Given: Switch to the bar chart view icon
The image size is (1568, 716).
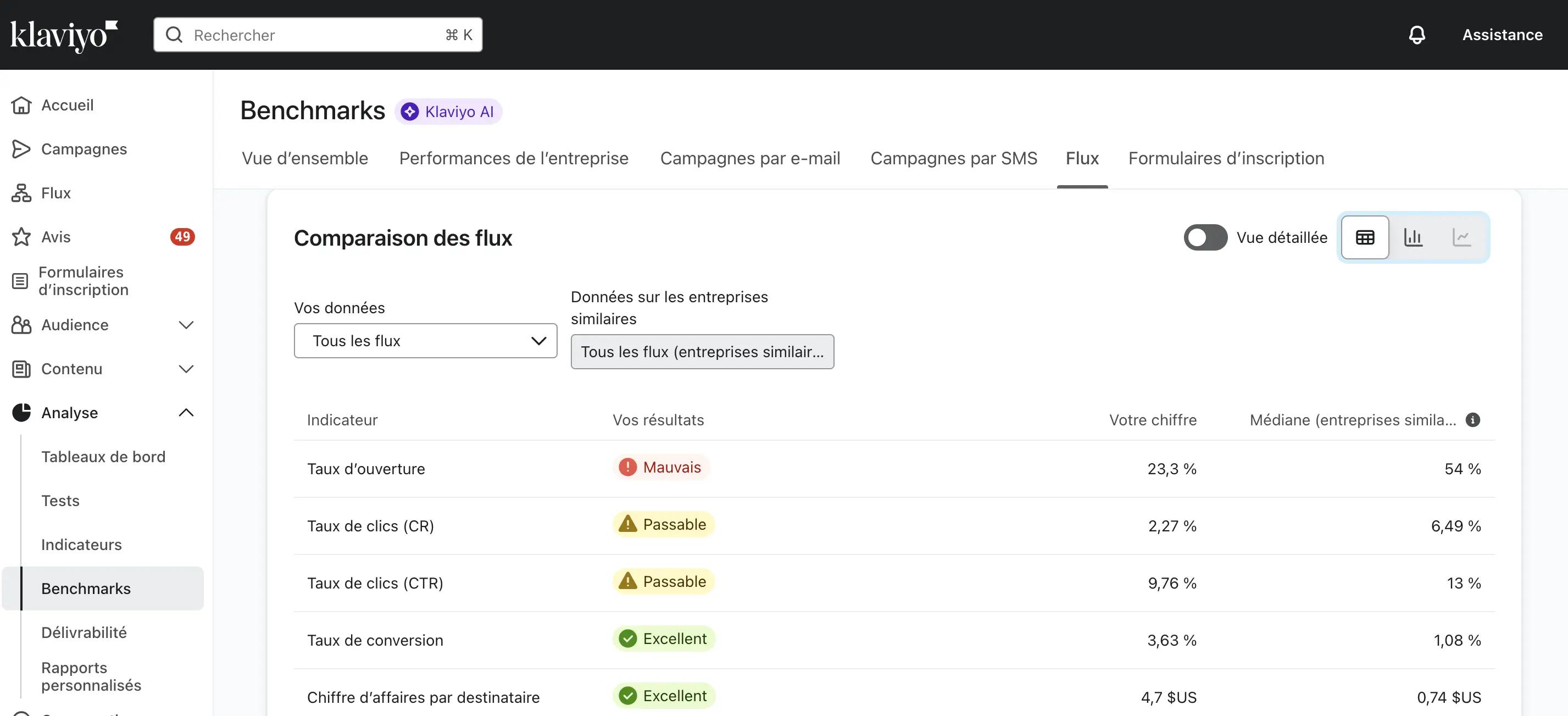Looking at the screenshot, I should coord(1413,237).
